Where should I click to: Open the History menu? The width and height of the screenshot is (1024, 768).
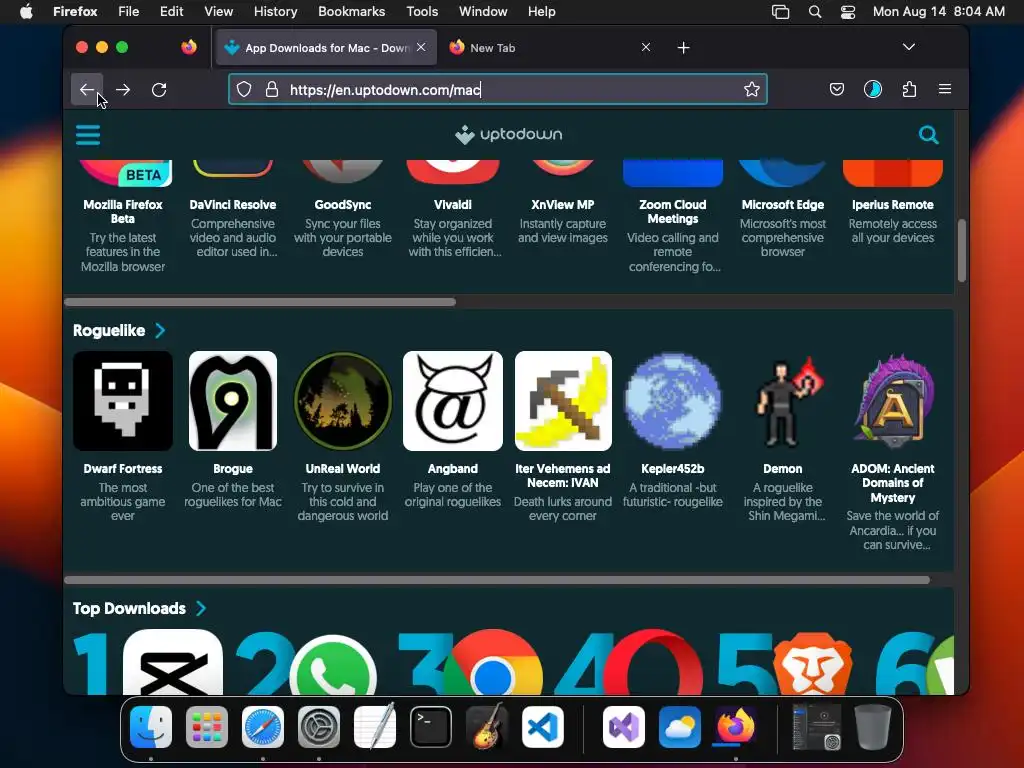click(275, 12)
